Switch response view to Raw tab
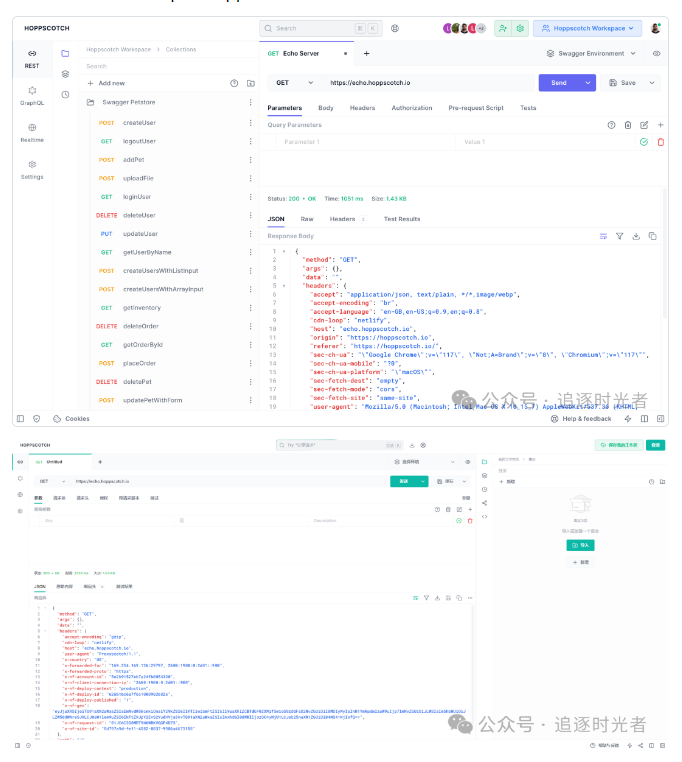682x762 pixels. point(307,219)
